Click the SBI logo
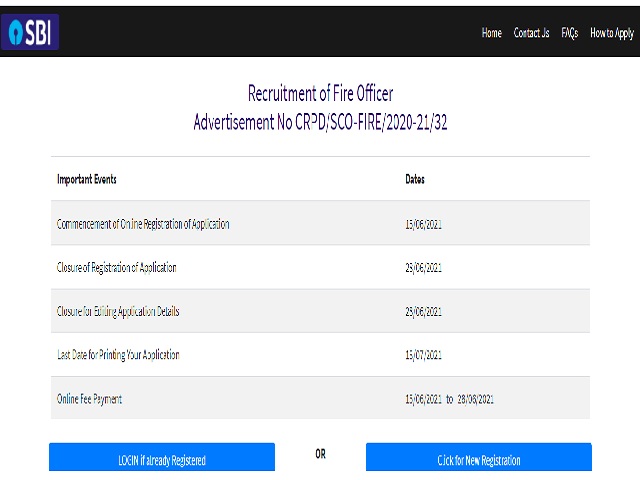 [30, 32]
